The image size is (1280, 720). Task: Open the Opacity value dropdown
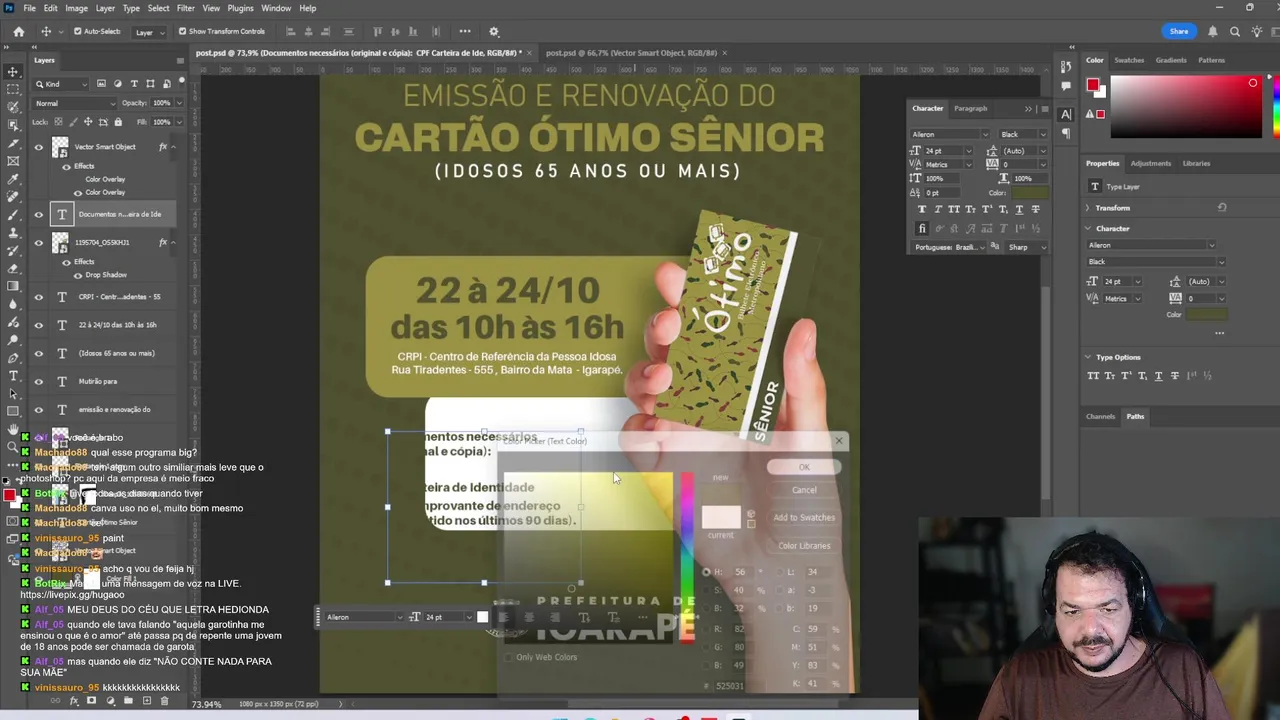pos(179,103)
